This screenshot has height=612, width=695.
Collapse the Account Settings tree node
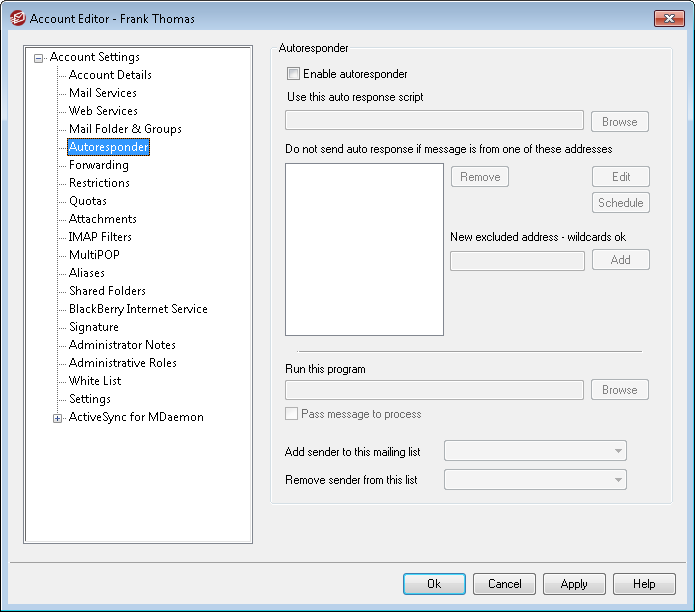pos(39,58)
